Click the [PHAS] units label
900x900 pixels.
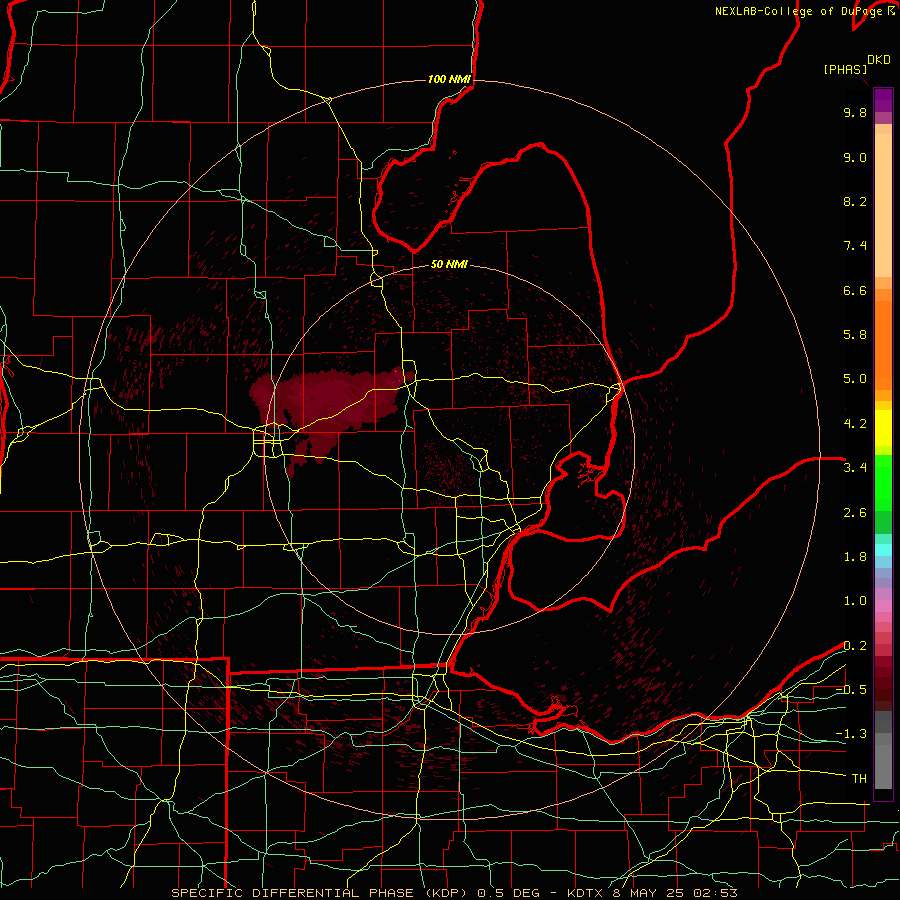[845, 70]
